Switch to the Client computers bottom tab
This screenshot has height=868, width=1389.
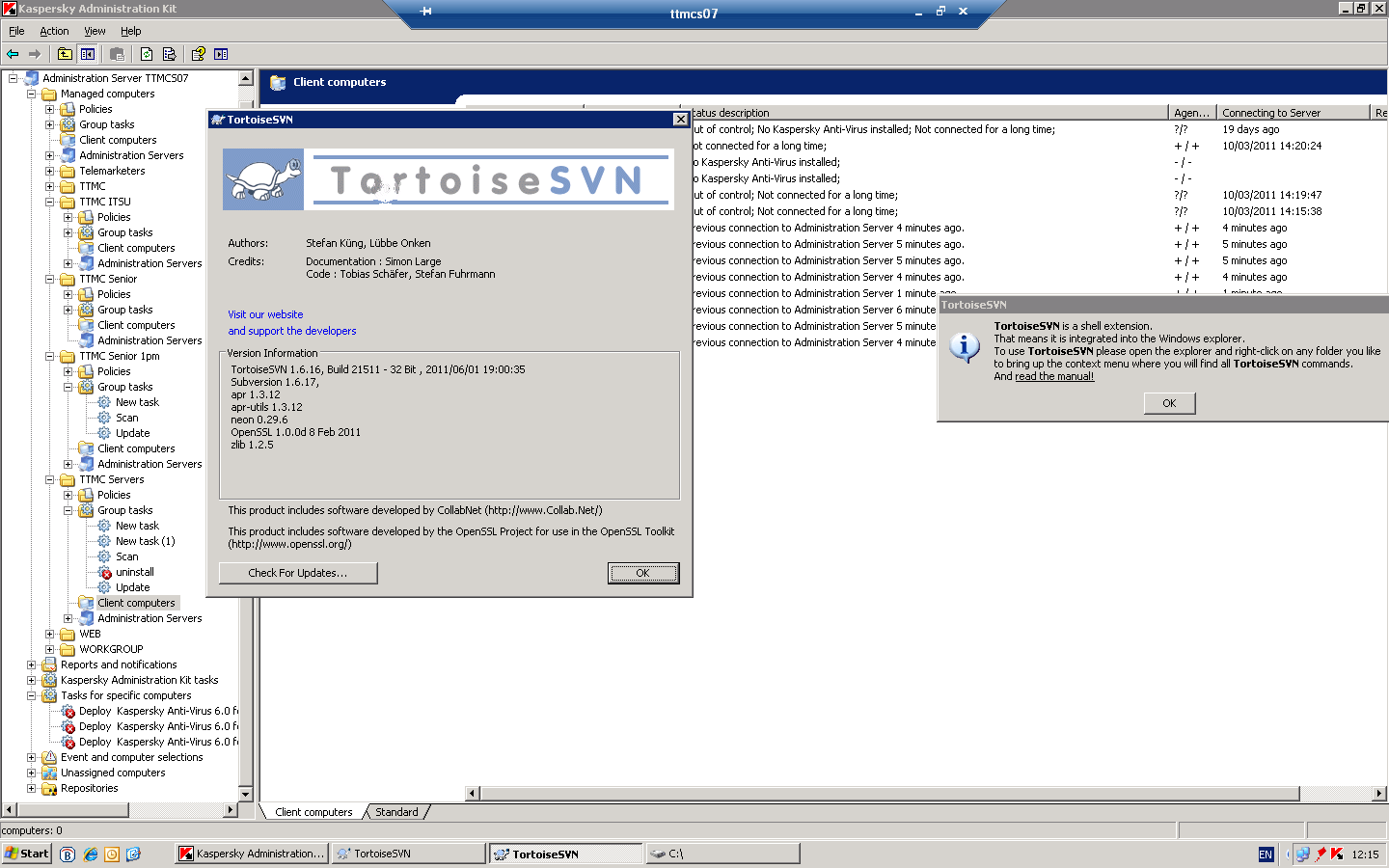pos(313,812)
